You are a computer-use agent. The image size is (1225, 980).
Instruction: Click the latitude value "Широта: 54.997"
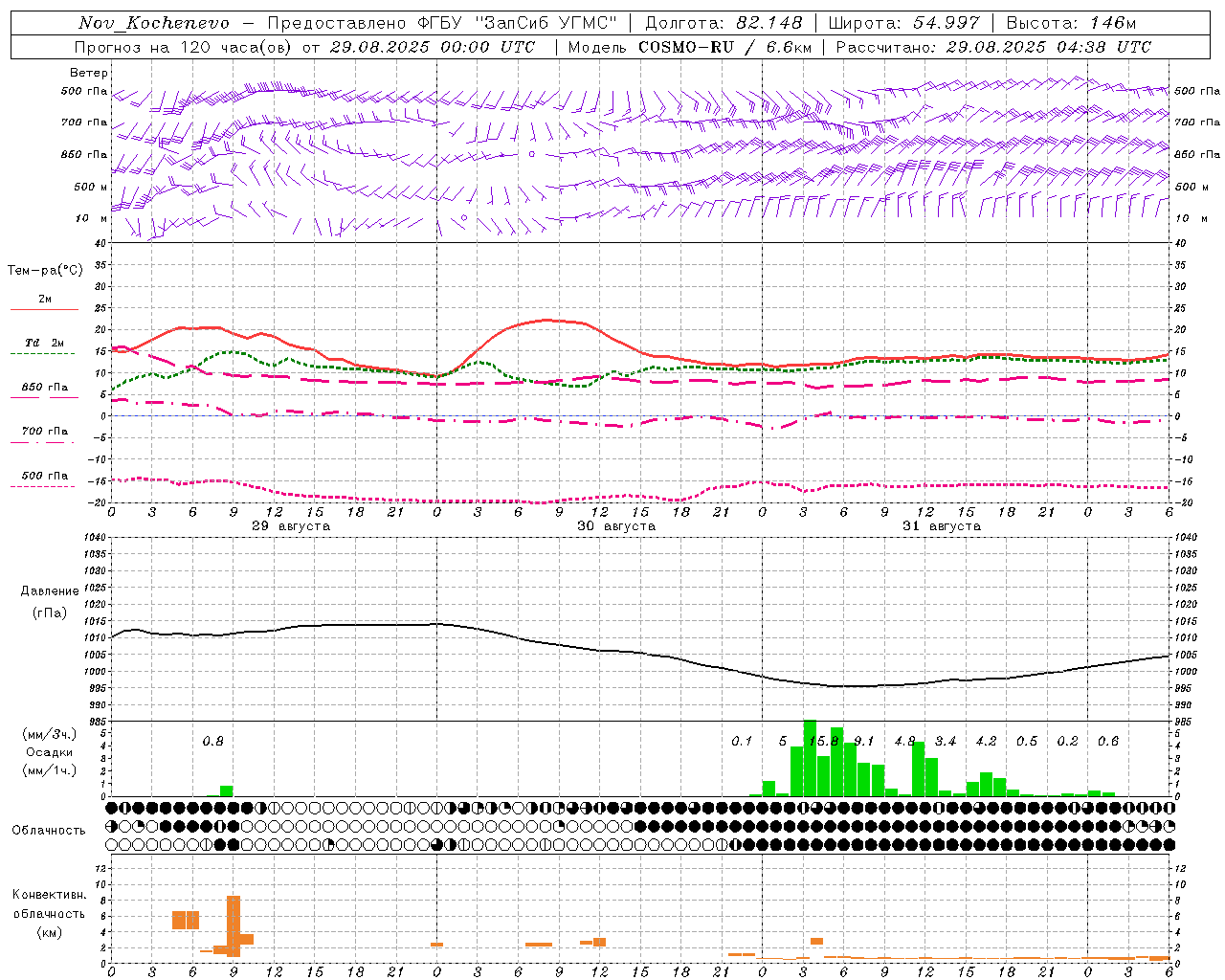pos(903,23)
